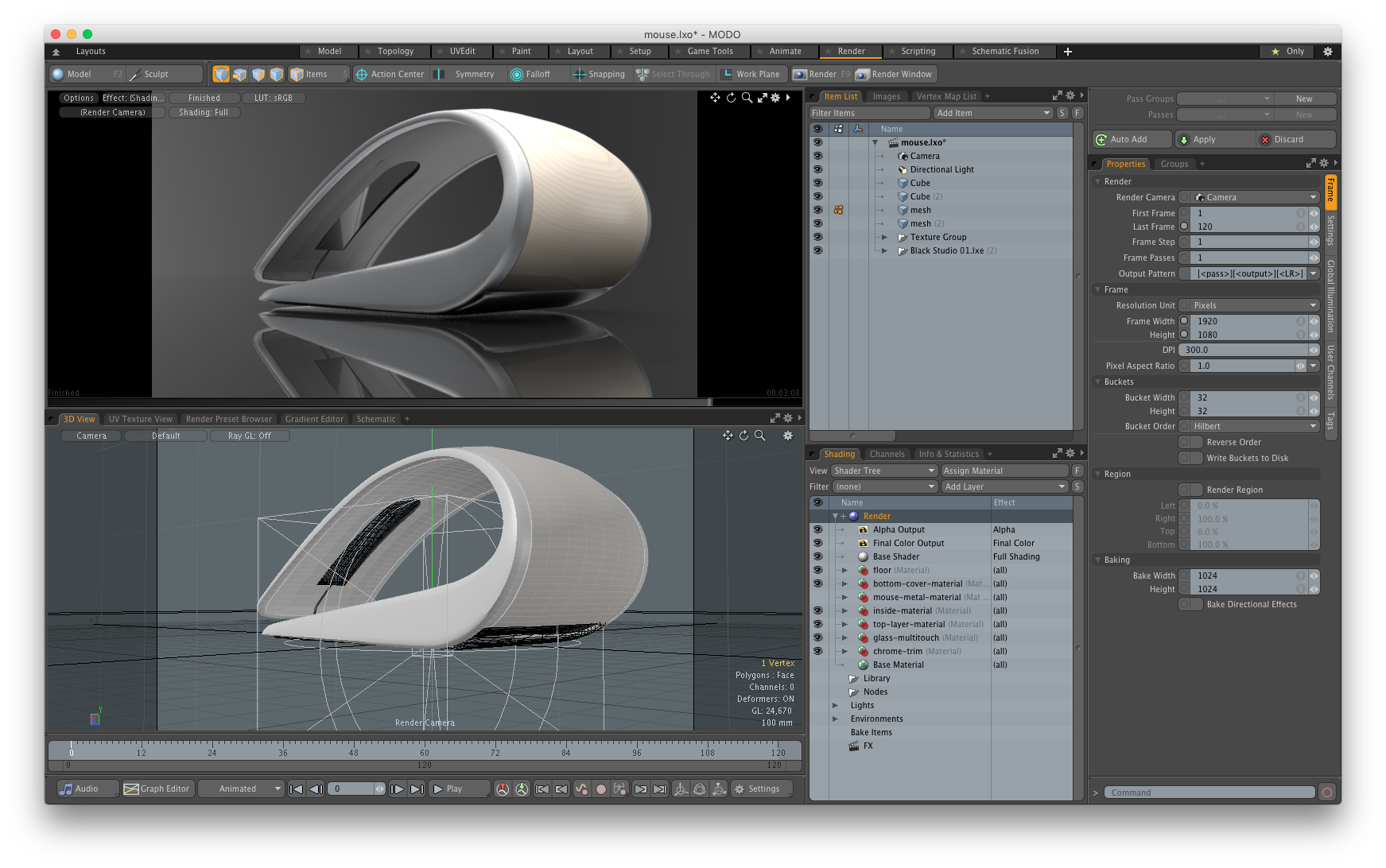Click the record keyframe circle icon
The image size is (1386, 868).
[601, 789]
